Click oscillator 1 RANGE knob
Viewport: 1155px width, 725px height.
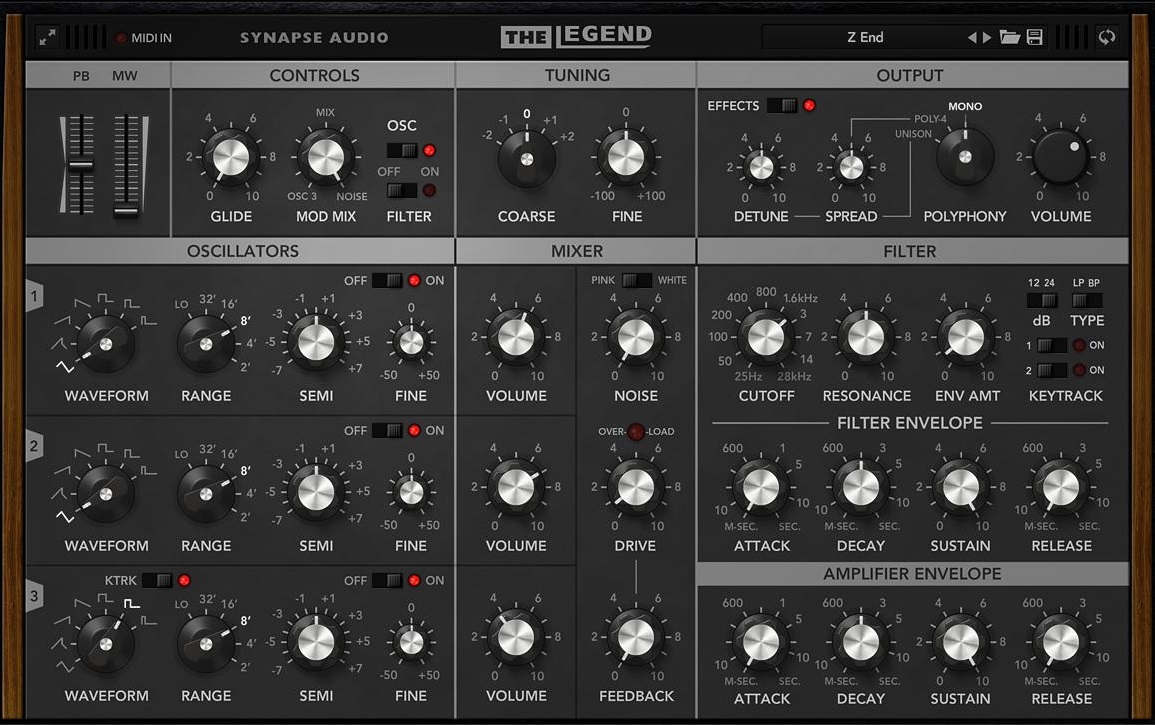(206, 344)
